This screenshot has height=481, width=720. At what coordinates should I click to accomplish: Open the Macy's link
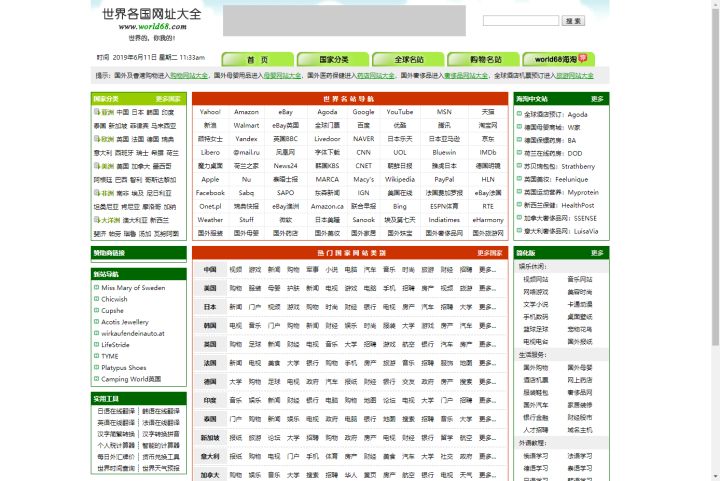pos(363,179)
